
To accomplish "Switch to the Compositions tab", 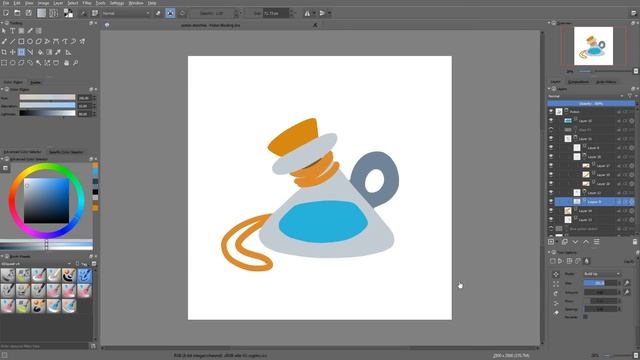I will 578,82.
